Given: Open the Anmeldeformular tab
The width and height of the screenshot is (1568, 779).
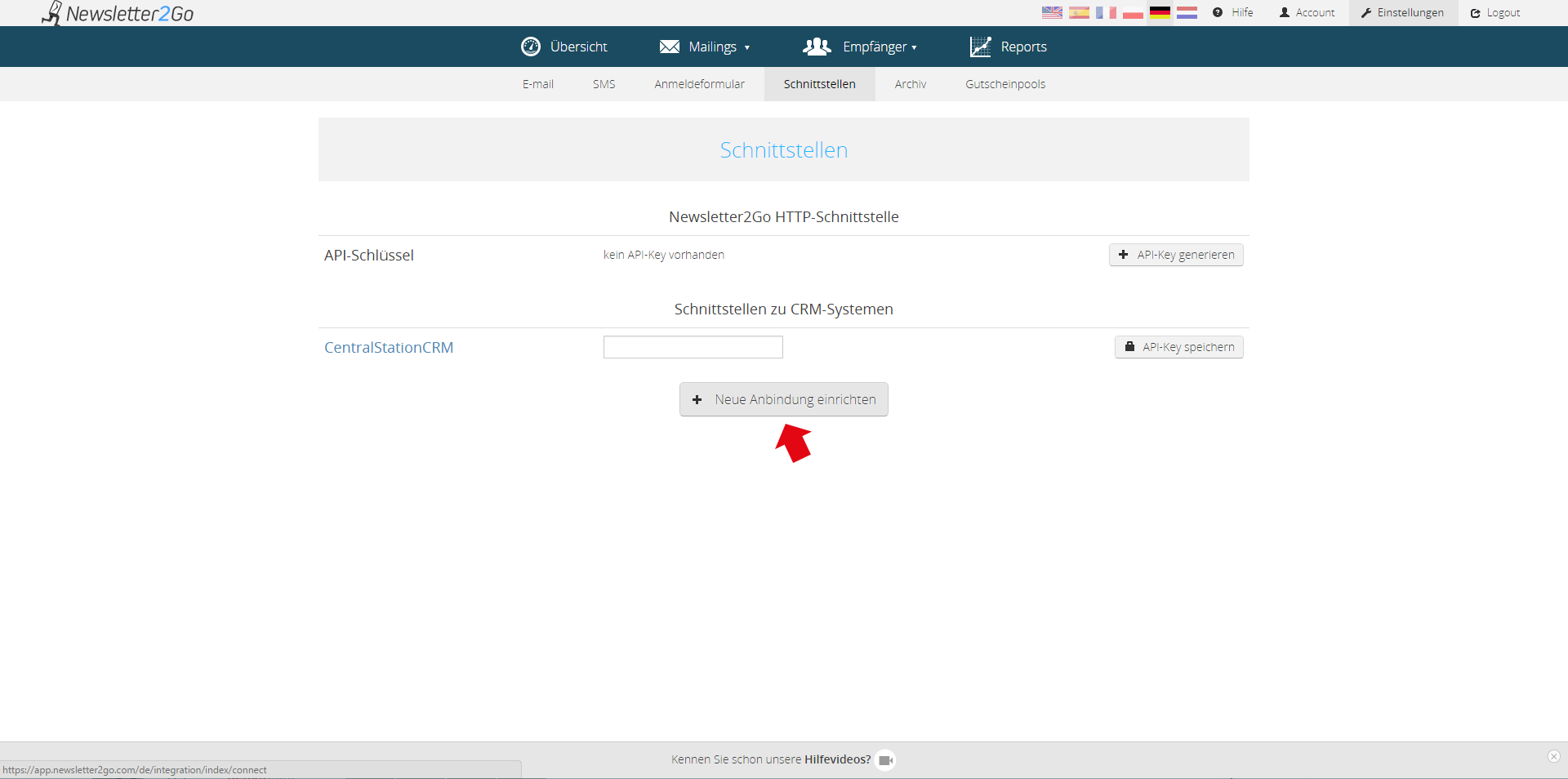Looking at the screenshot, I should tap(700, 84).
